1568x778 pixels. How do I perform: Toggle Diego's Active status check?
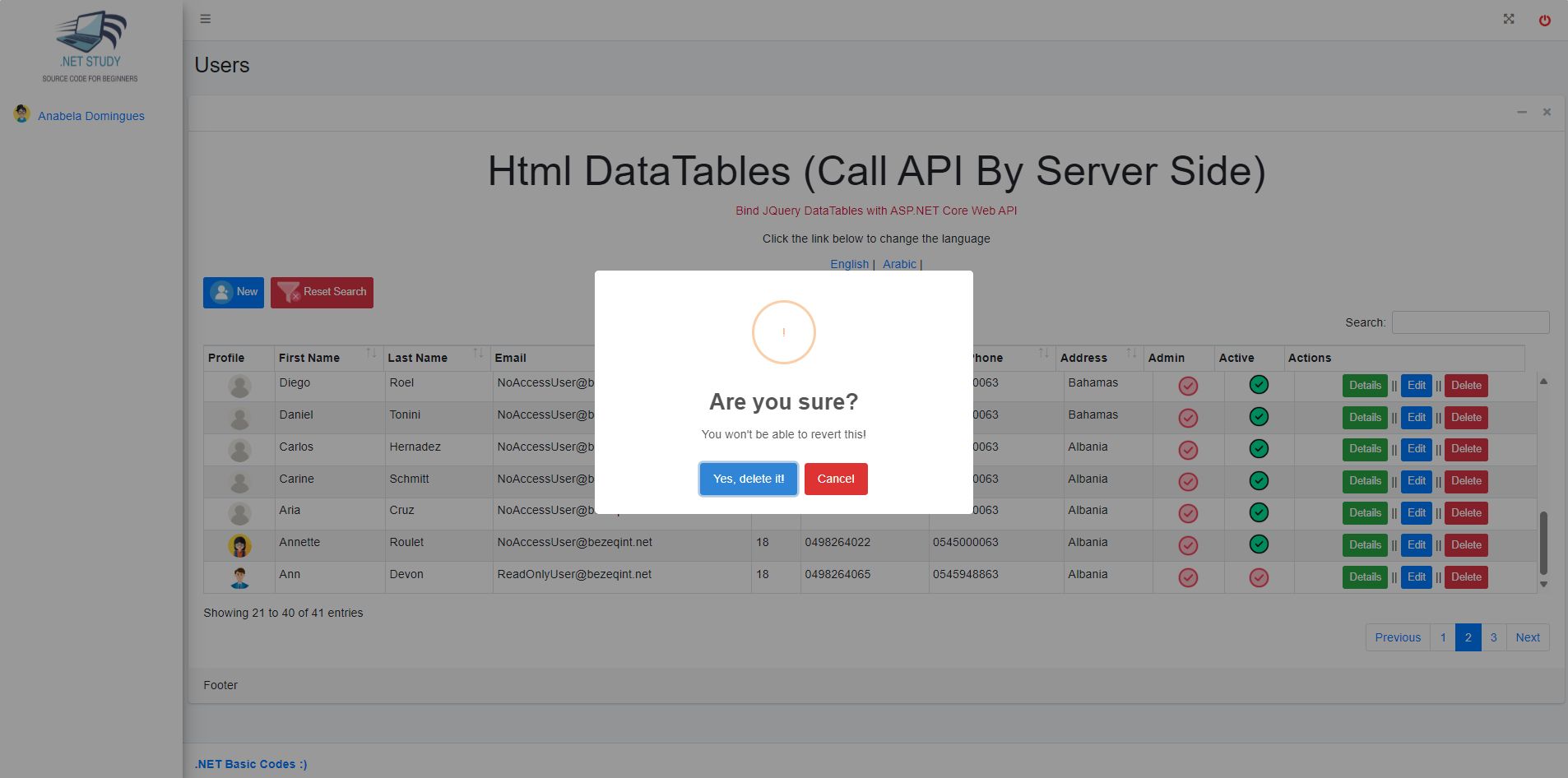coord(1259,385)
